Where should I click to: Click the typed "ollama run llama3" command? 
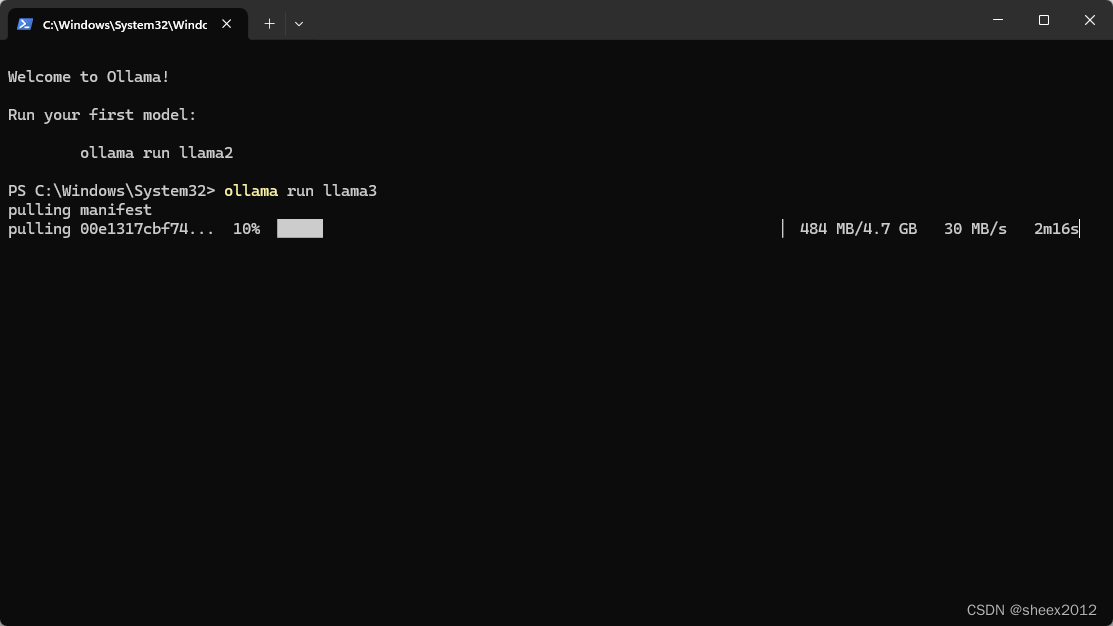(300, 191)
